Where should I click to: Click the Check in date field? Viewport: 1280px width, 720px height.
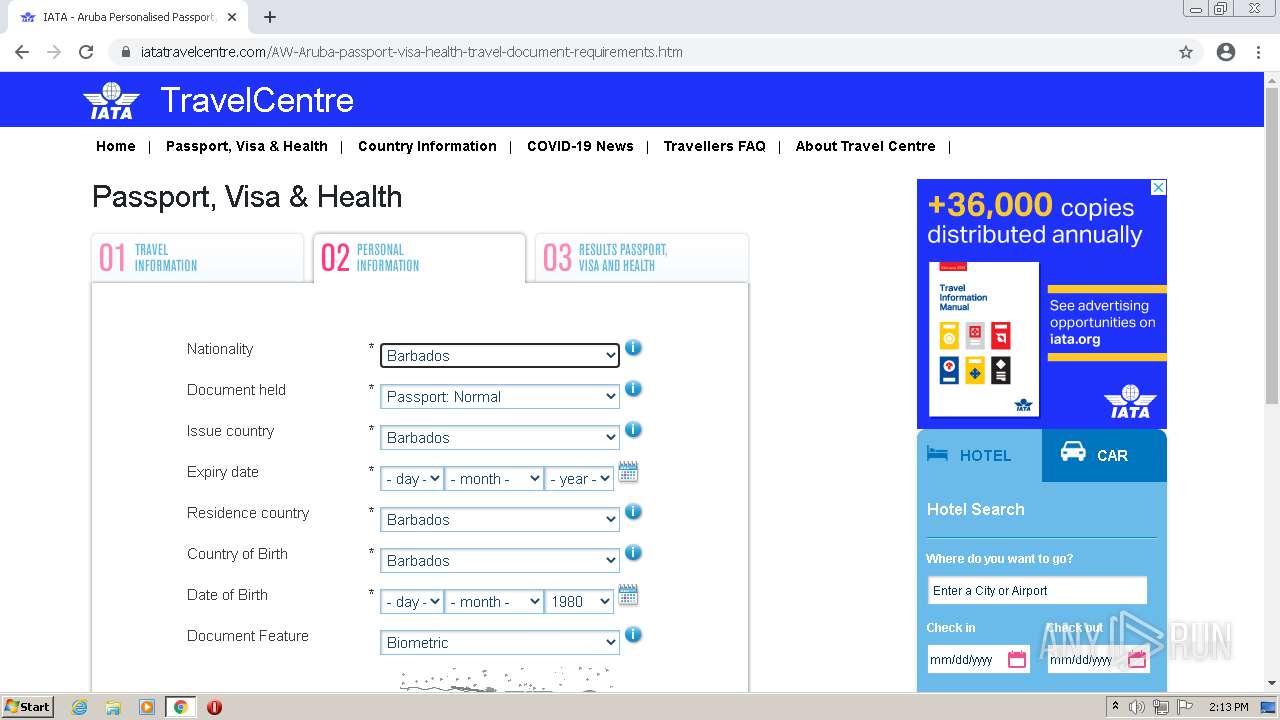click(x=978, y=659)
